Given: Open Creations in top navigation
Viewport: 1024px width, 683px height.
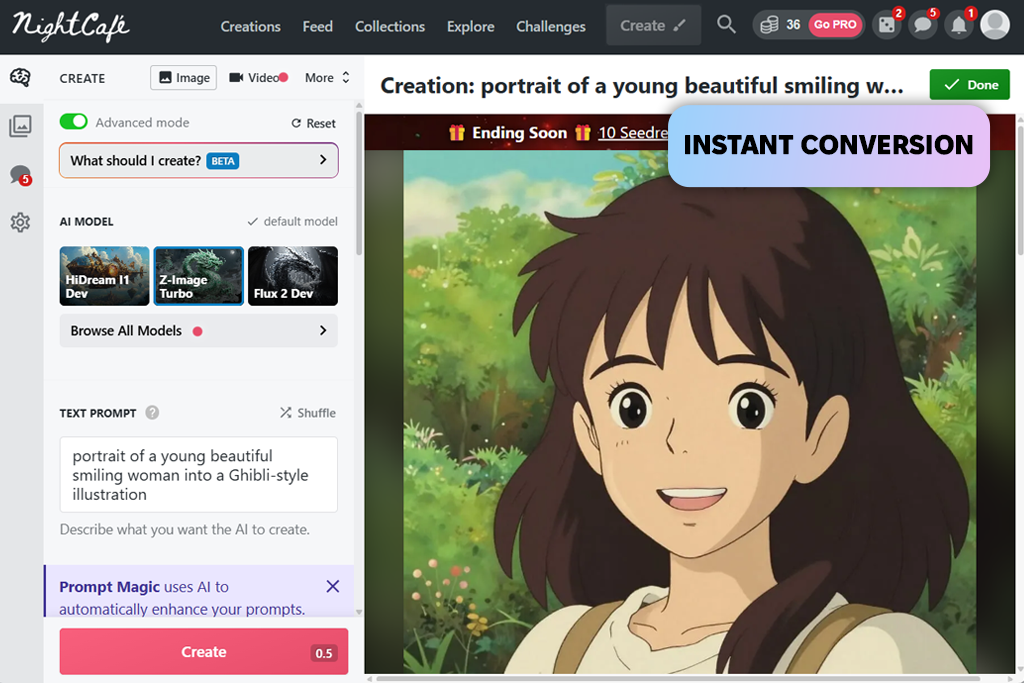Looking at the screenshot, I should click(x=251, y=26).
